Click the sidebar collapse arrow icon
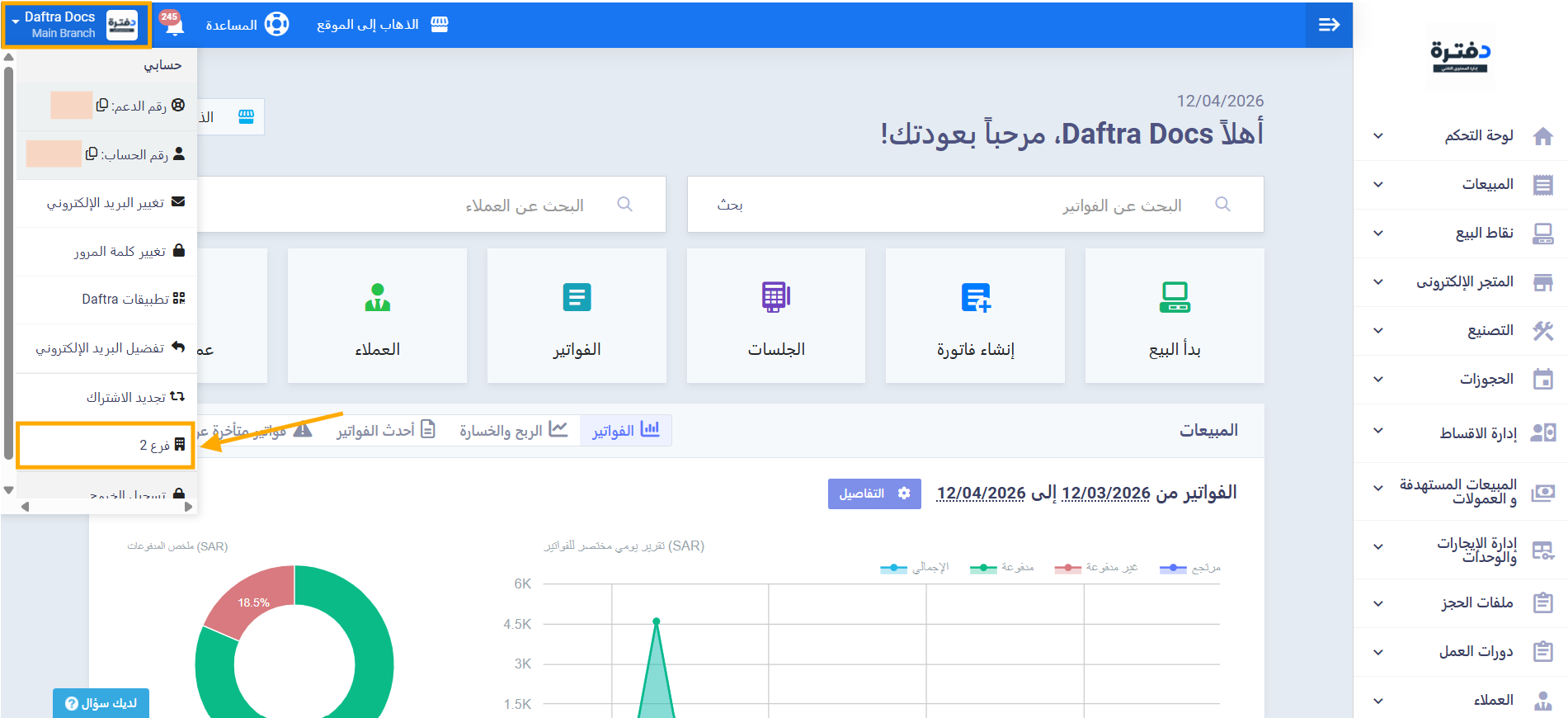Viewport: 1568px width, 718px height. point(1329,25)
